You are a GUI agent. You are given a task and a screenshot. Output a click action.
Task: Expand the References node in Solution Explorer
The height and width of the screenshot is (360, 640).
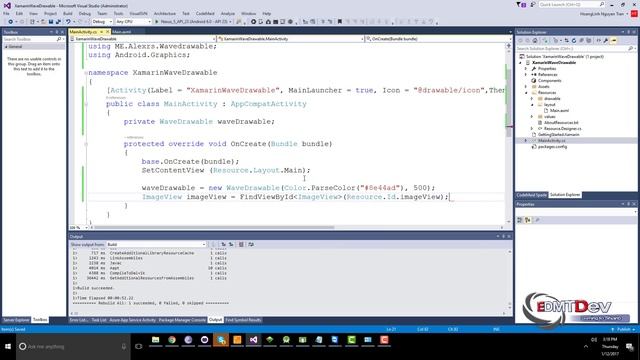tap(526, 75)
